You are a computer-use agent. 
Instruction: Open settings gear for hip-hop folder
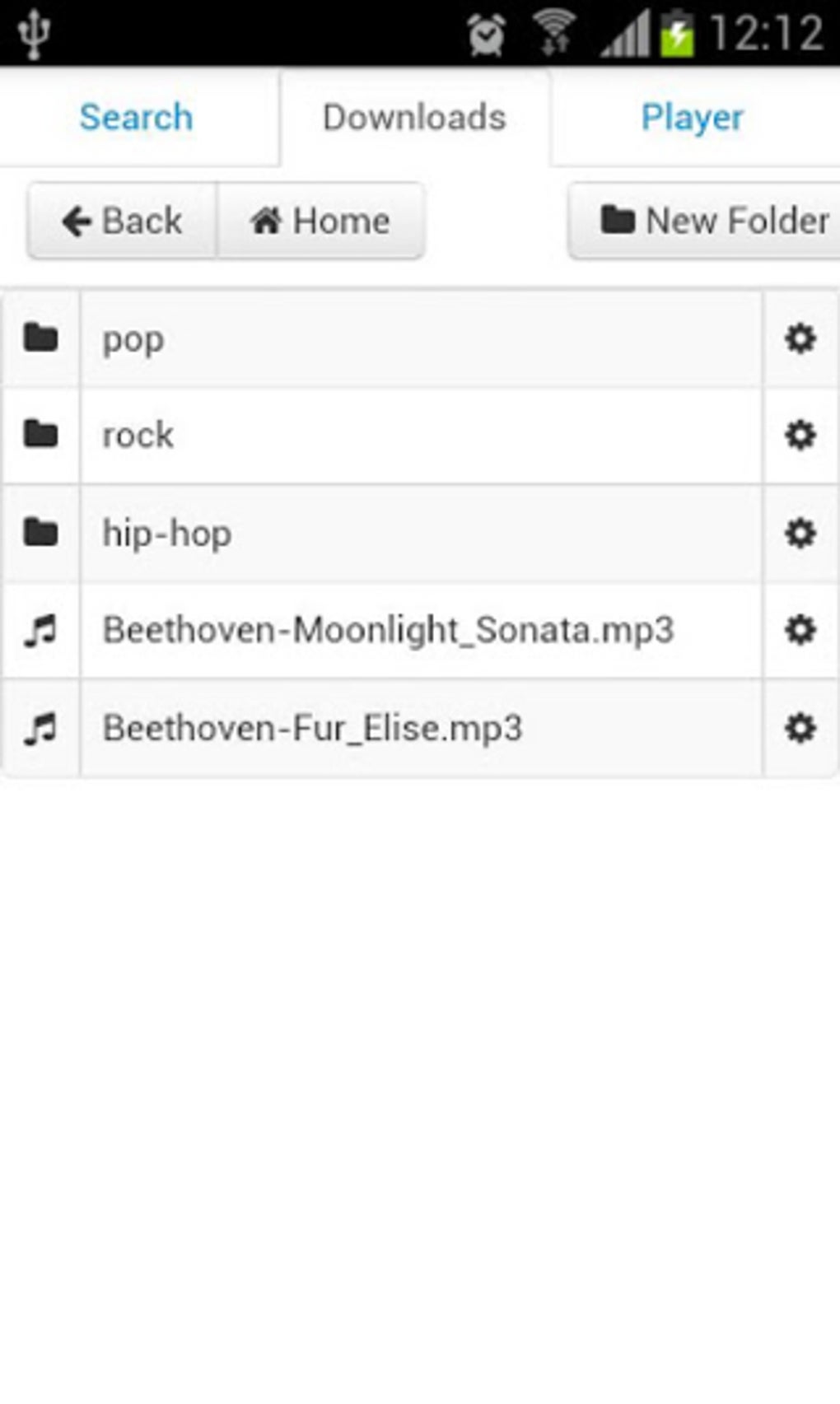800,533
